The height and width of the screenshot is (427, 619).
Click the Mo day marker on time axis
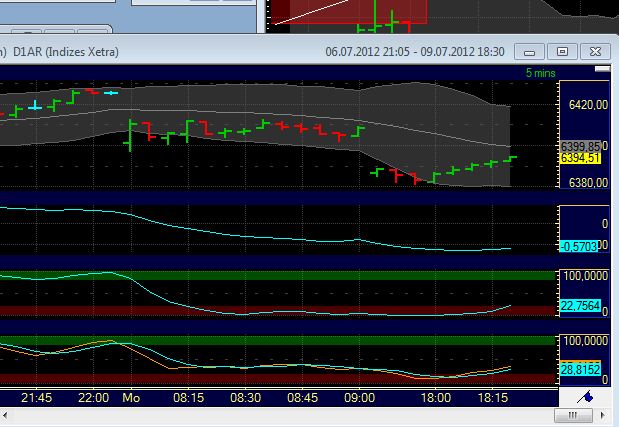pyautogui.click(x=131, y=397)
